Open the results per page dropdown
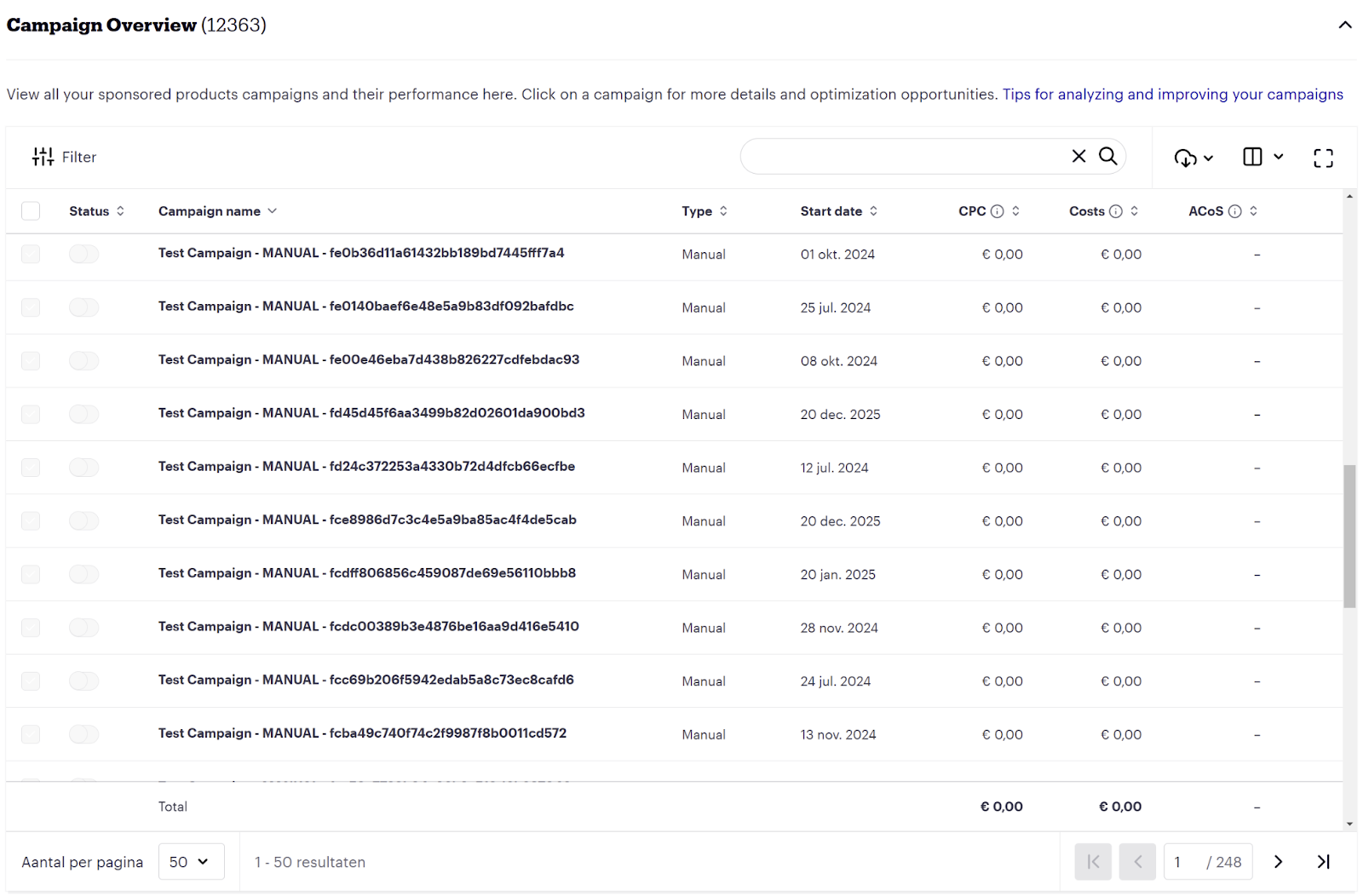This screenshot has height=896, width=1363. coord(191,862)
